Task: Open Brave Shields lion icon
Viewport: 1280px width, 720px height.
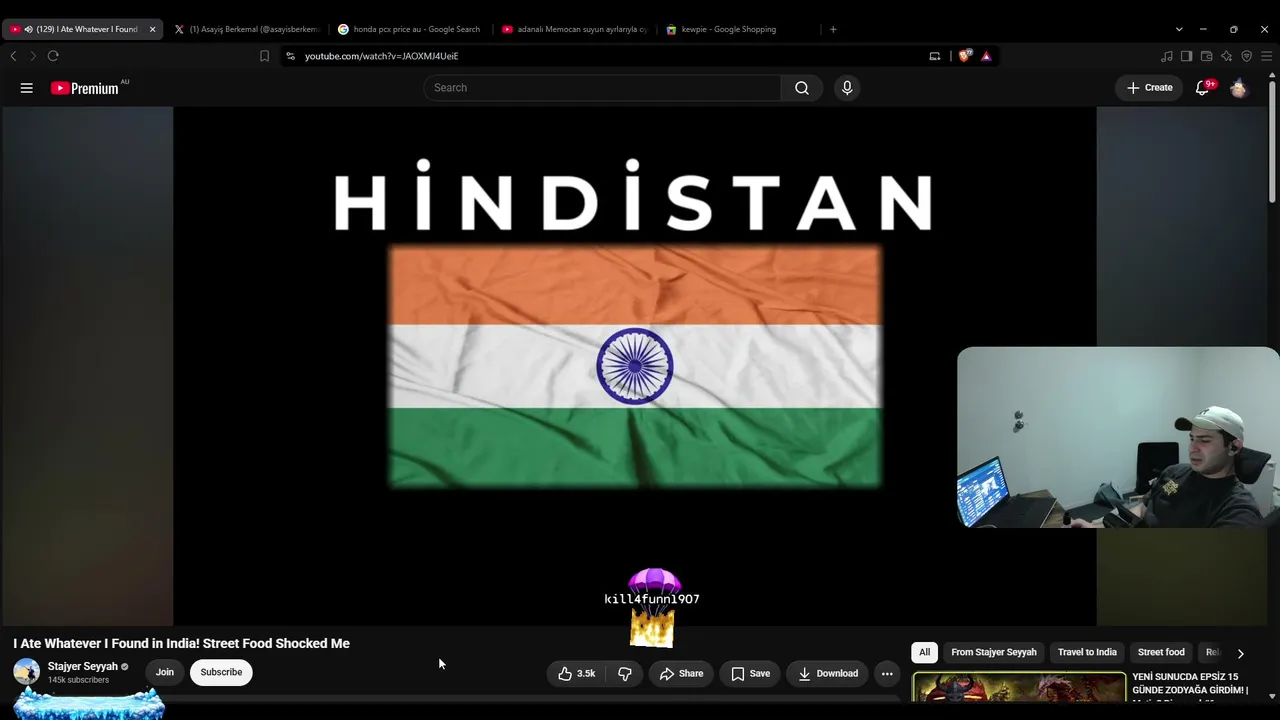Action: (x=964, y=56)
